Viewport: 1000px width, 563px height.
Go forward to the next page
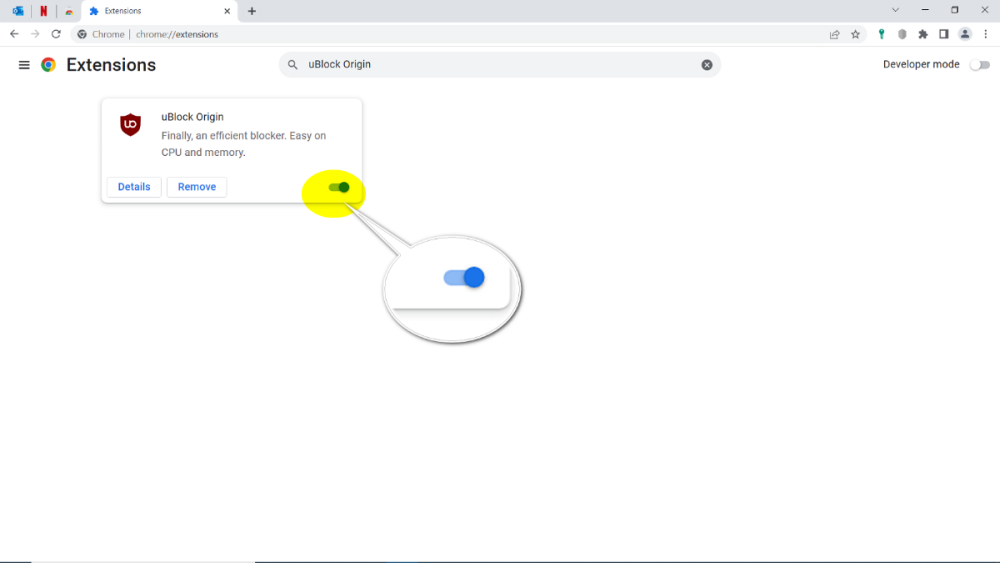[35, 34]
